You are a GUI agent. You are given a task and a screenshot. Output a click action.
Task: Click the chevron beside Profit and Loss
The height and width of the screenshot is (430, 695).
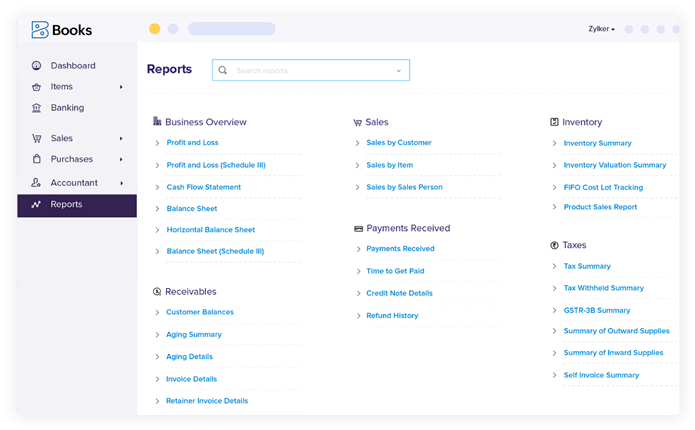coord(157,143)
